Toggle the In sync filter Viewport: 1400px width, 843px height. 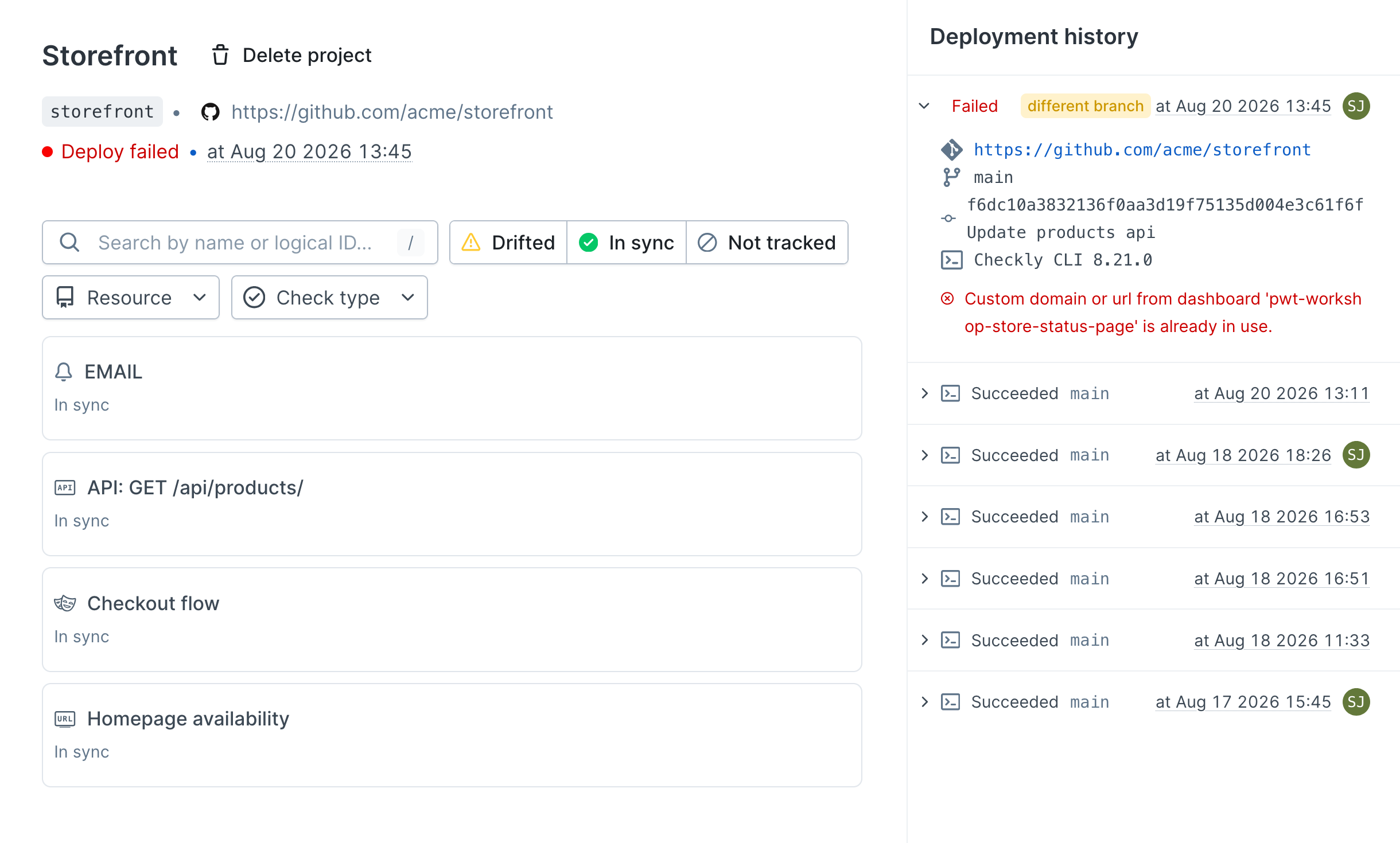point(627,242)
